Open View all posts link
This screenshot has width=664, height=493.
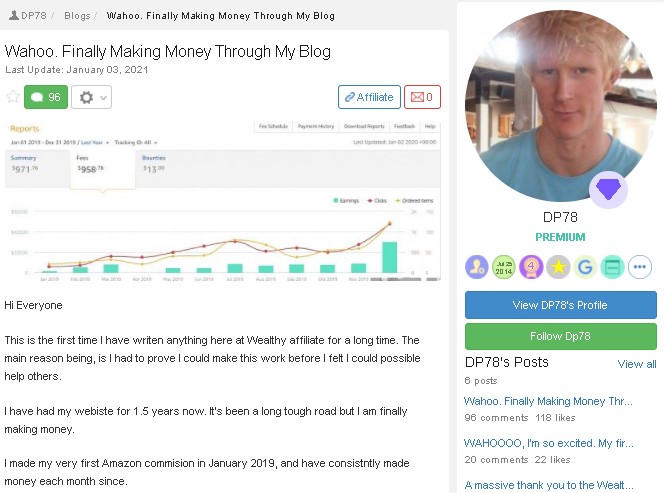(x=636, y=364)
